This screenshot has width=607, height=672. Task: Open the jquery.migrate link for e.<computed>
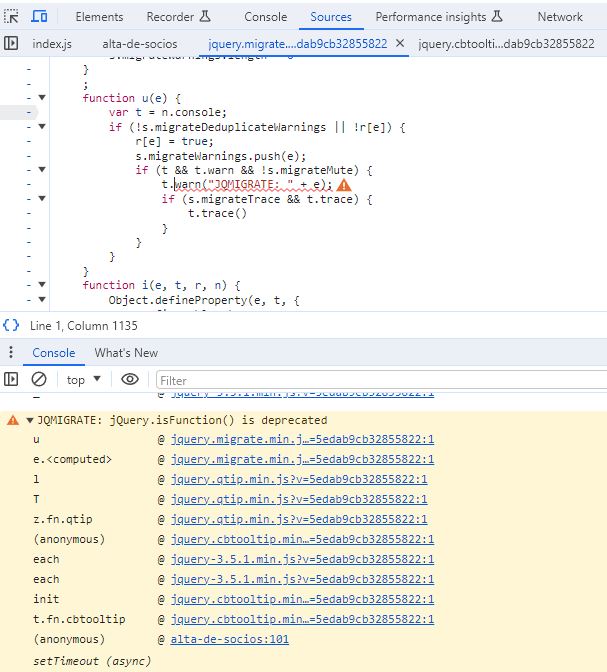[302, 459]
